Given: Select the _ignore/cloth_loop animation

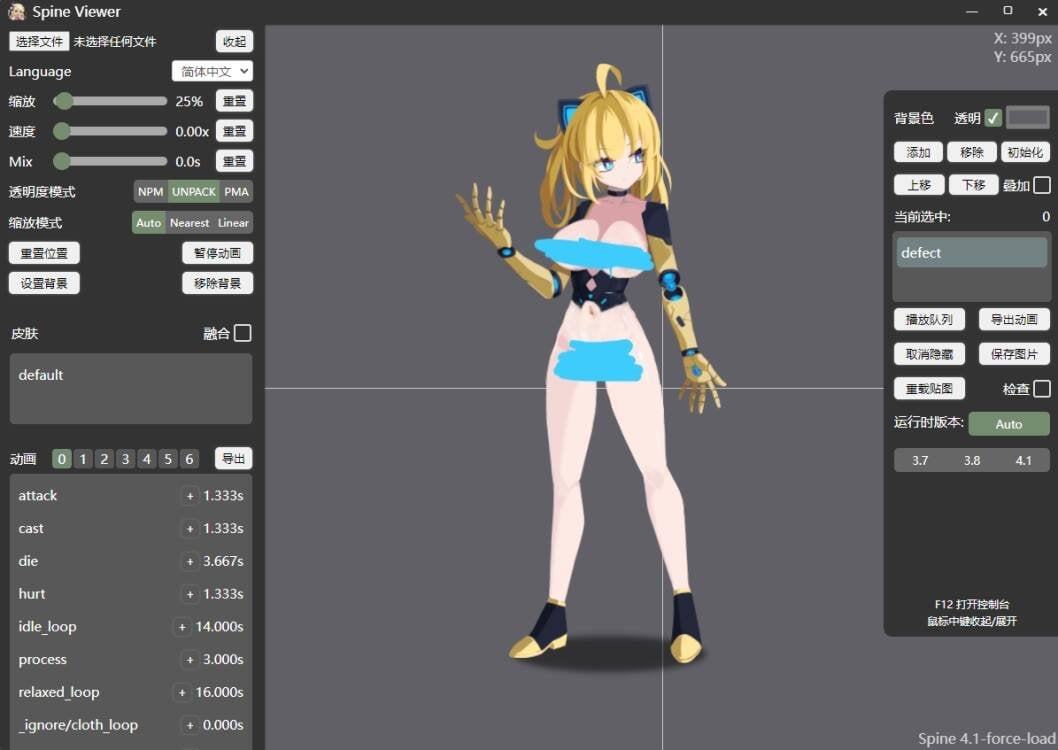Looking at the screenshot, I should pyautogui.click(x=131, y=725).
